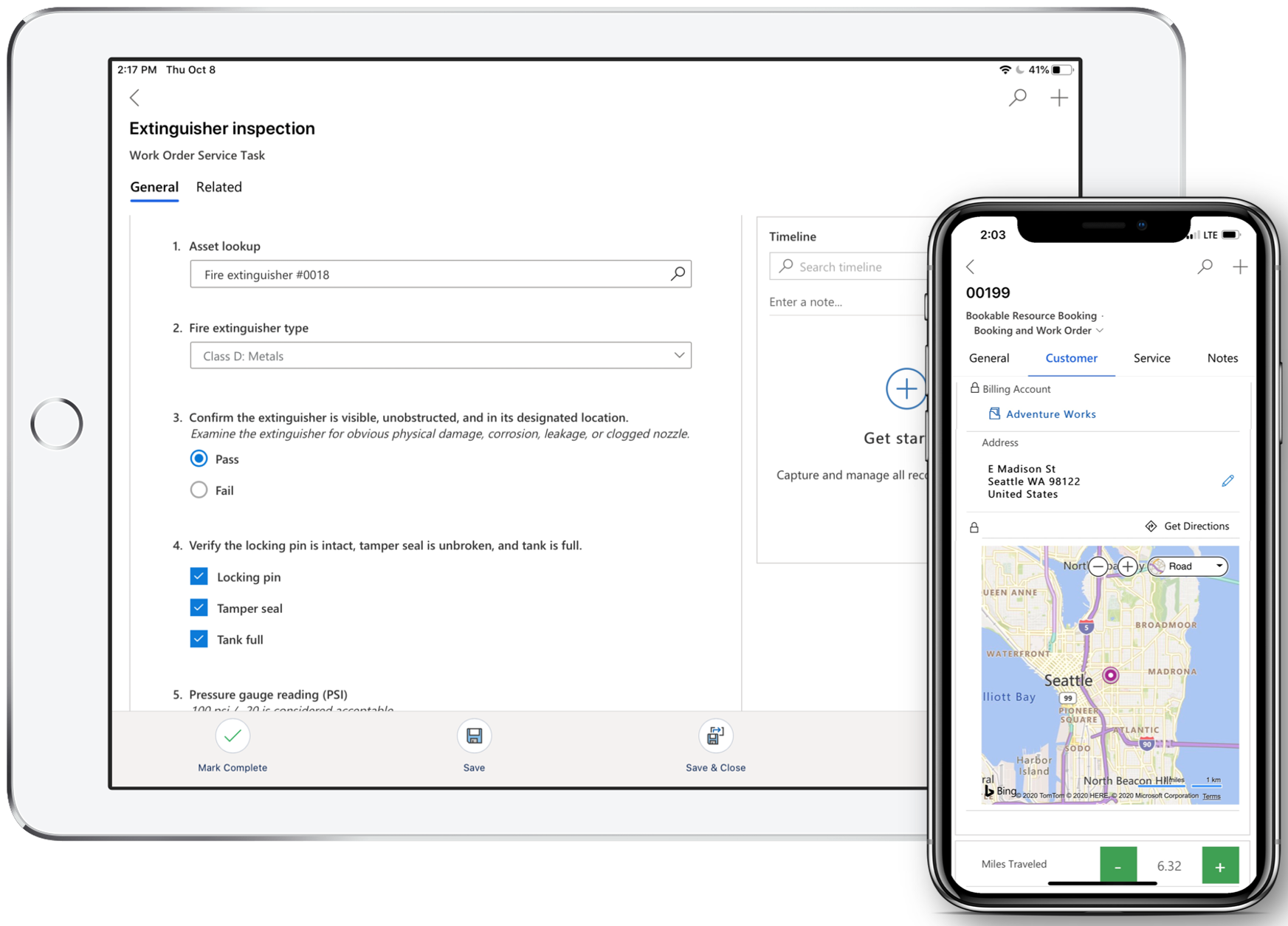Tap the plus icon on phone header
This screenshot has width=1288, height=926.
coord(1240,267)
